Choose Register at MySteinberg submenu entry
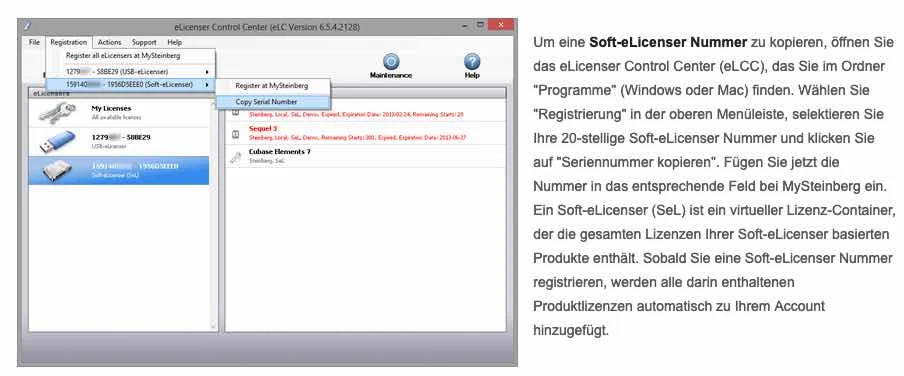904x376 pixels. click(273, 85)
